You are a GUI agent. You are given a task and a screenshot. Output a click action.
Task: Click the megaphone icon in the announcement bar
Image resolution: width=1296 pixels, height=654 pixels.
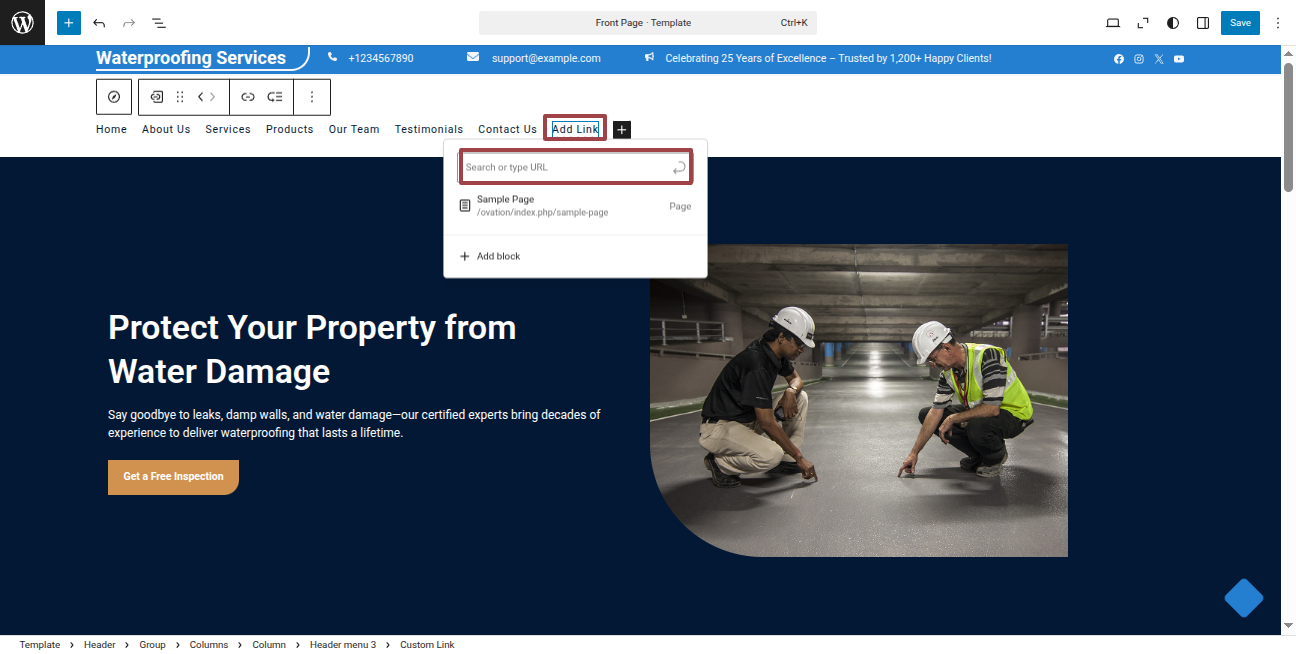(x=650, y=58)
